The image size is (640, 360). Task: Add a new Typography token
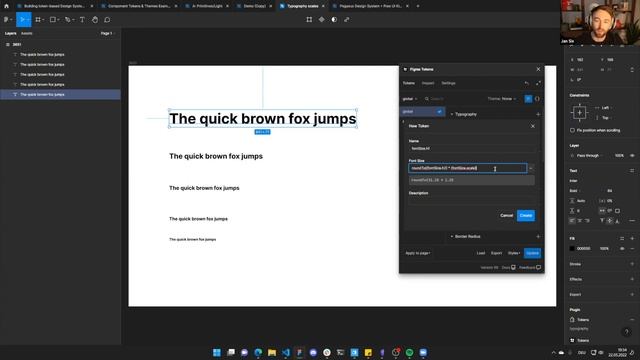pos(538,114)
